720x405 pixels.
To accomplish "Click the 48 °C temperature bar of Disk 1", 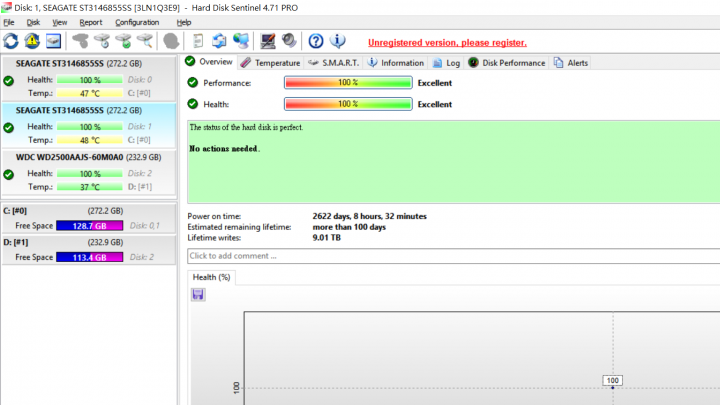I will tap(90, 140).
